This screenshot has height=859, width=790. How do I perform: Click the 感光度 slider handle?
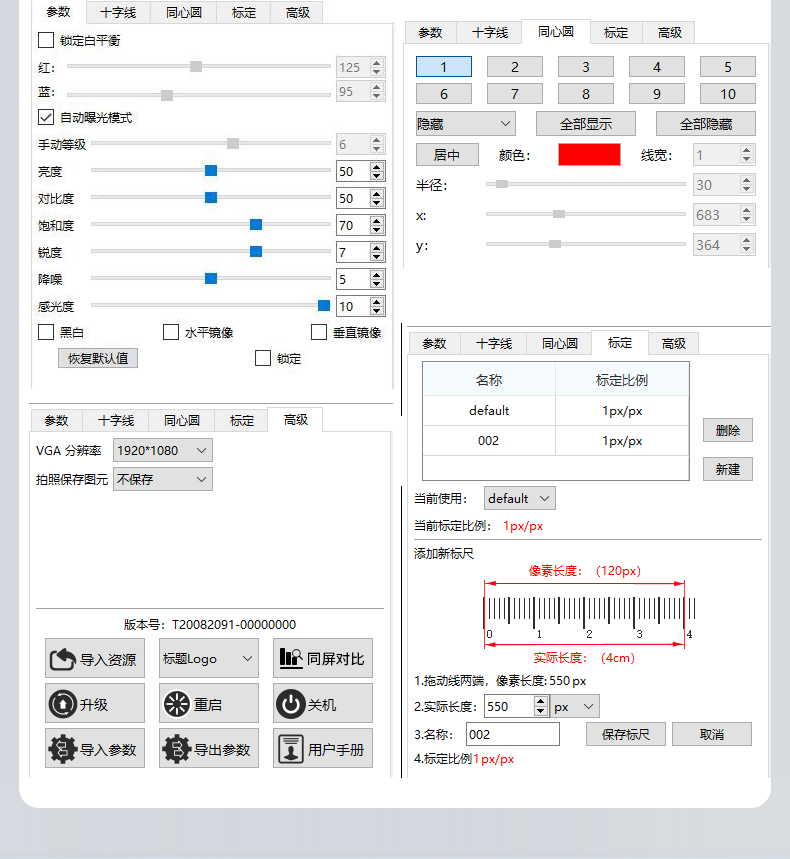324,305
